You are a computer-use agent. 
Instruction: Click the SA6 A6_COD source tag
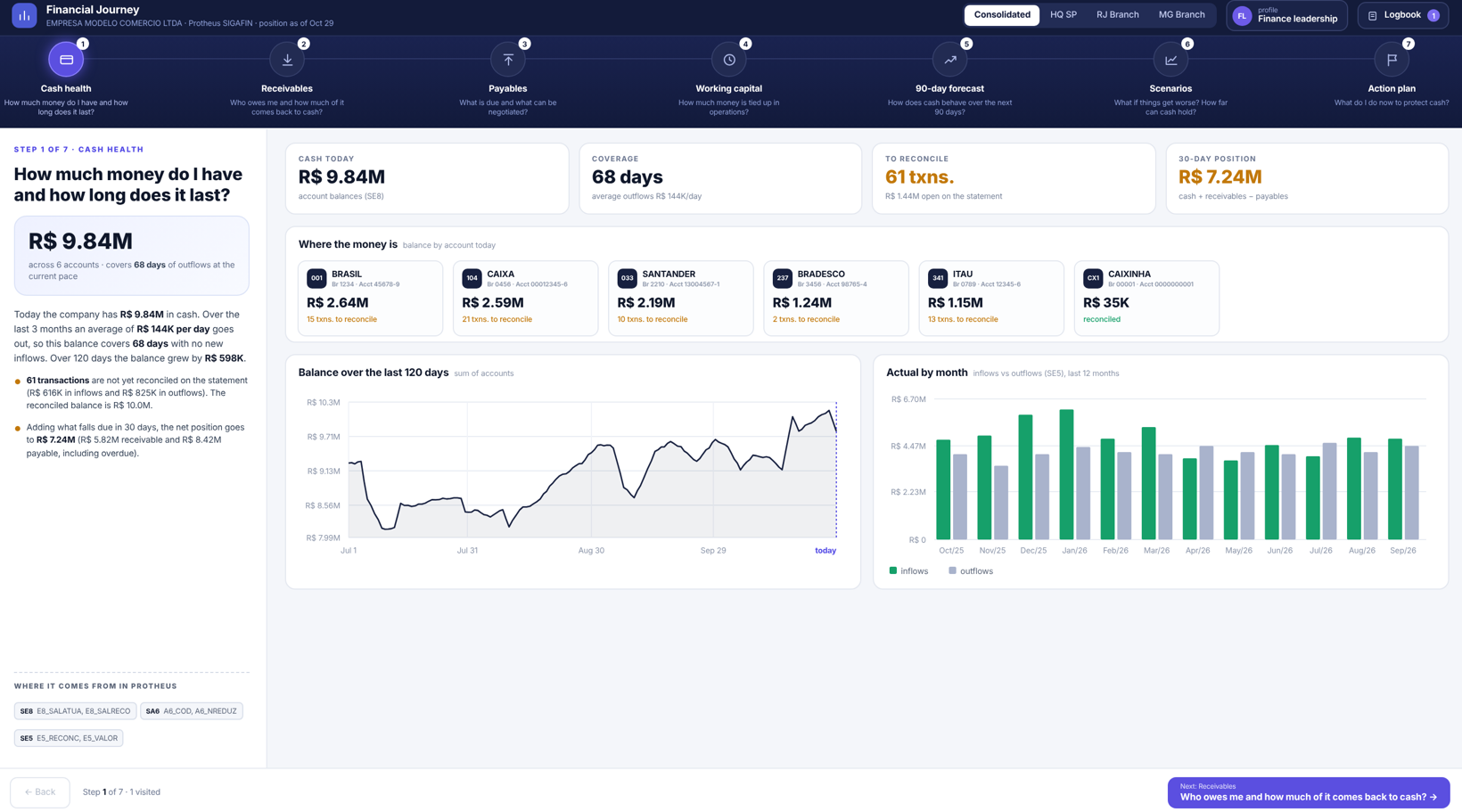(192, 711)
